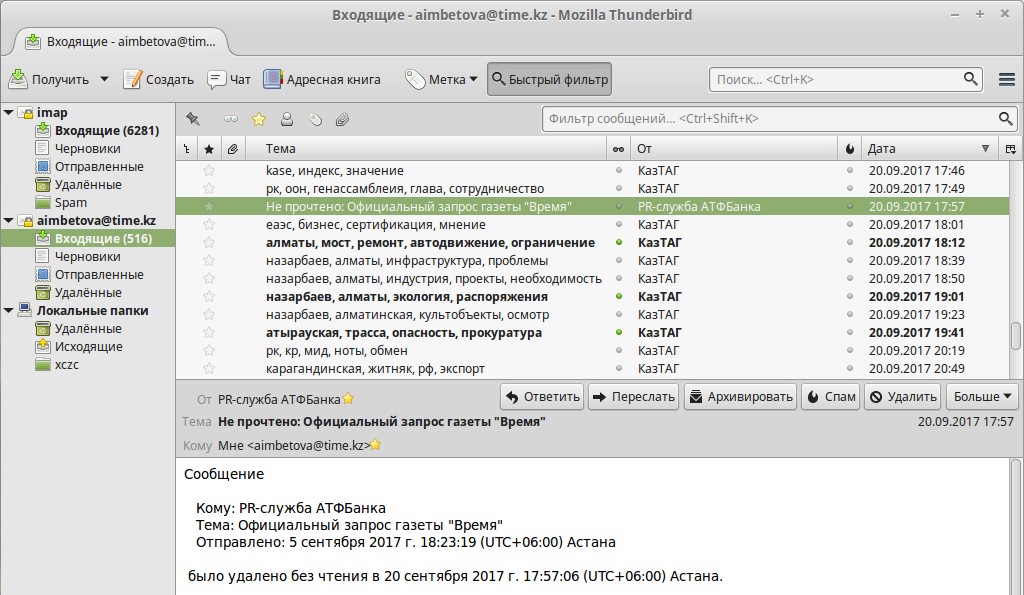
Task: Filter tagged messages using tag icon
Action: (315, 119)
